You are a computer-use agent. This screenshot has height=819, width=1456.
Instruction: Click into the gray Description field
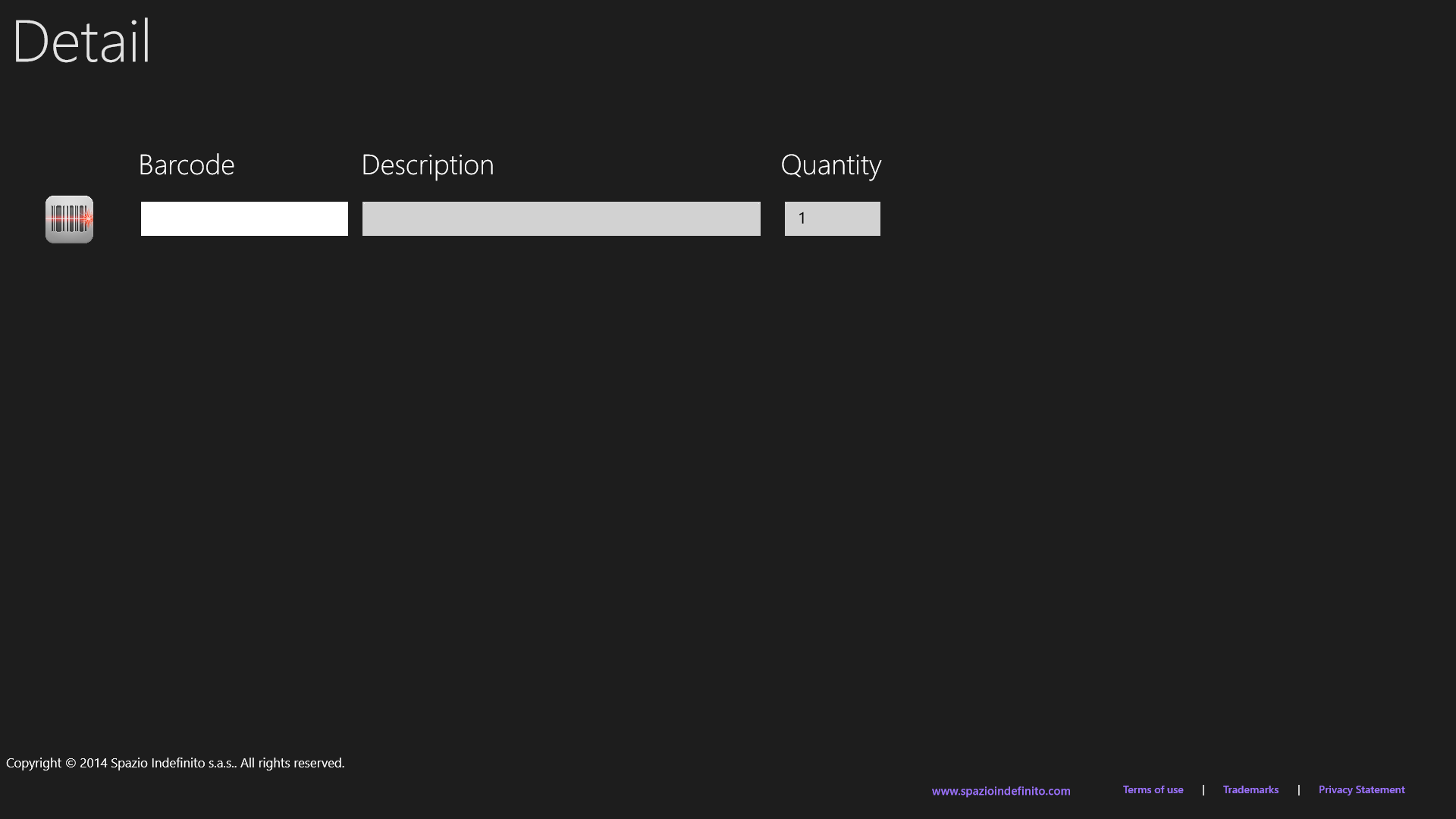[x=561, y=218]
